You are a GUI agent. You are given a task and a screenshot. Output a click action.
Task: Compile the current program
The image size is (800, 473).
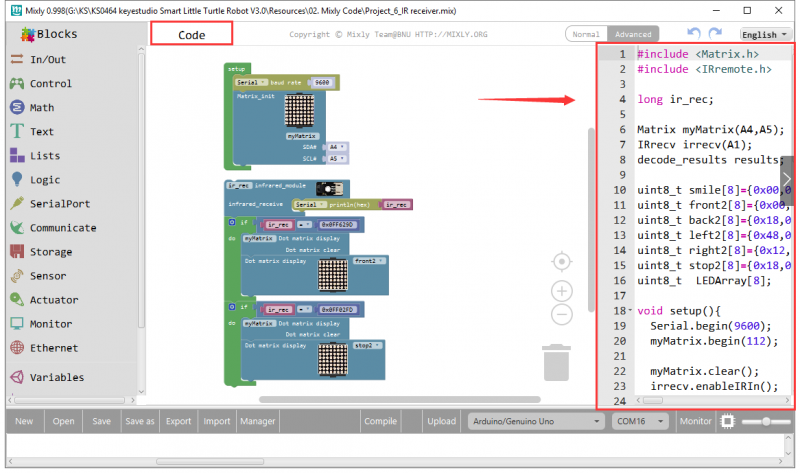pos(380,421)
